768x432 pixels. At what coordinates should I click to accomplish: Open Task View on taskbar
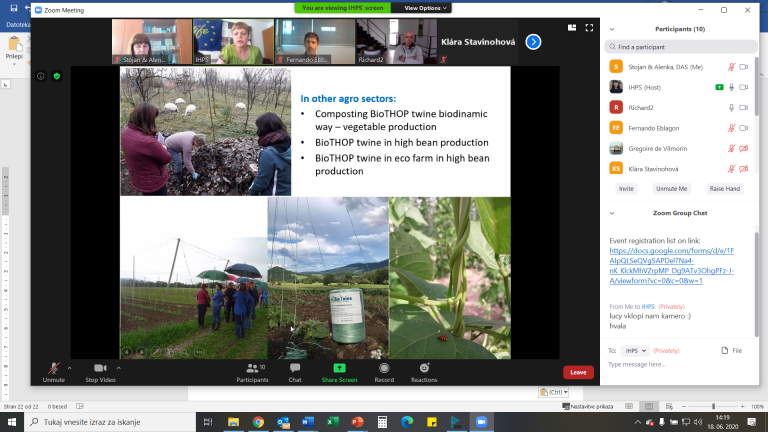(x=208, y=422)
